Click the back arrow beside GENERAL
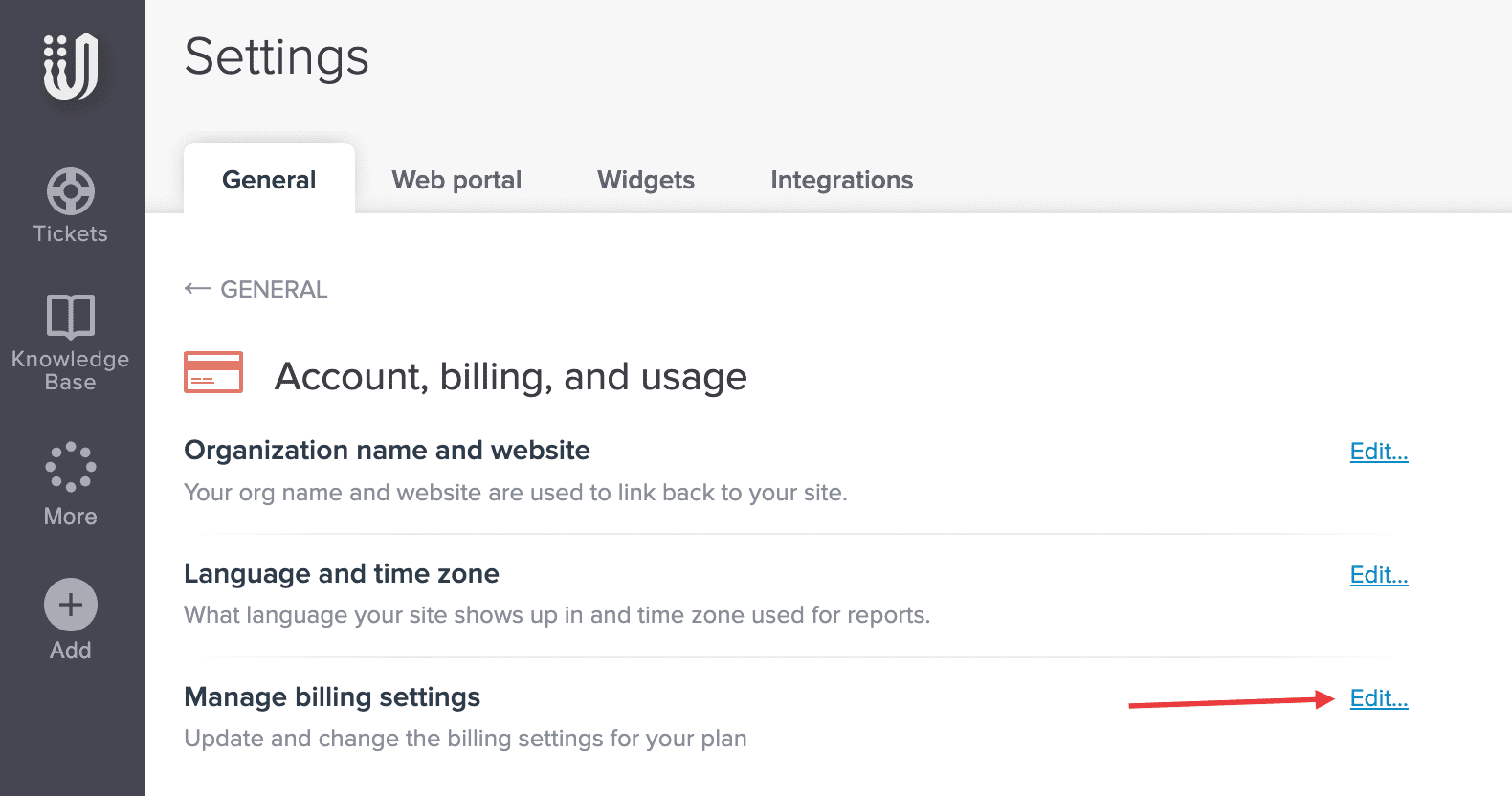The height and width of the screenshot is (796, 1512). tap(197, 289)
